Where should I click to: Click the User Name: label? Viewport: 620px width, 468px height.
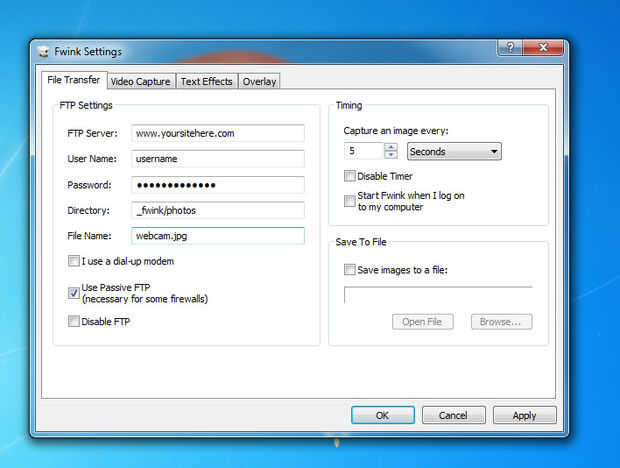pos(92,159)
